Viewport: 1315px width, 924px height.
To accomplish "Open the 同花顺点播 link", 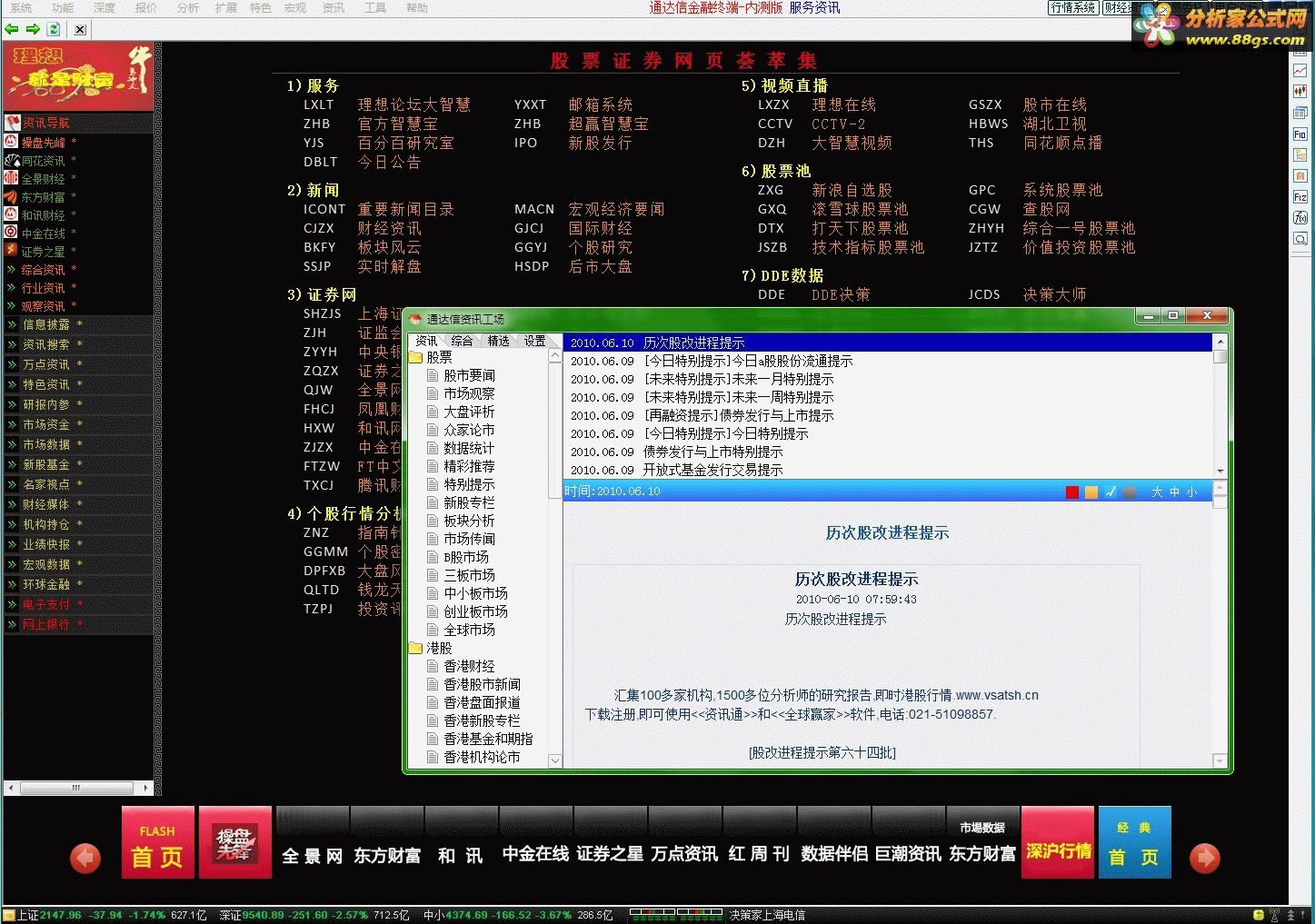I will point(1062,143).
